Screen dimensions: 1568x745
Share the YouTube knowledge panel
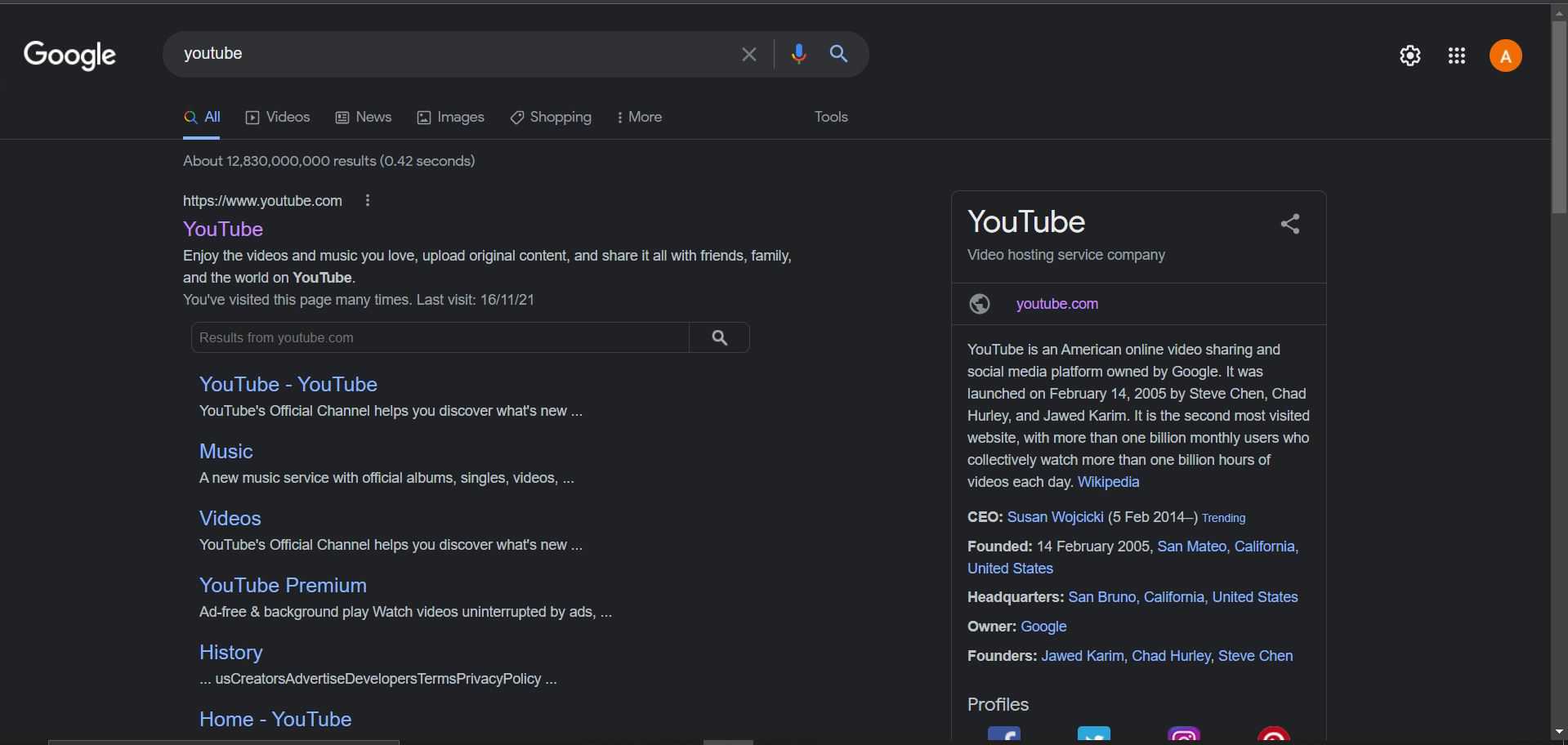point(1290,224)
